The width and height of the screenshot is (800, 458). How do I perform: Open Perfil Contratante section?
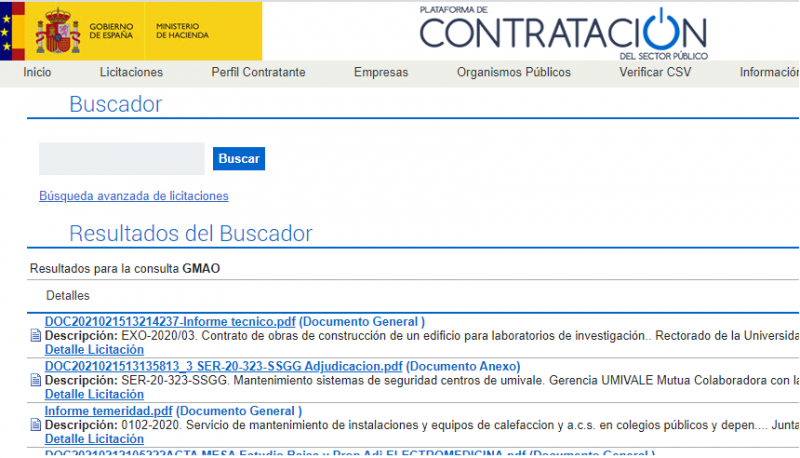tap(258, 72)
